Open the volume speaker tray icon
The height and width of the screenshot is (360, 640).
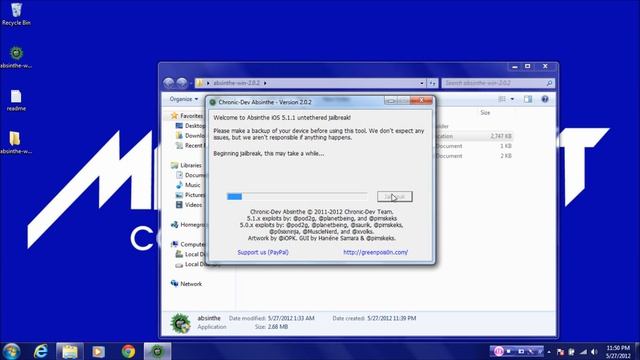[594, 352]
